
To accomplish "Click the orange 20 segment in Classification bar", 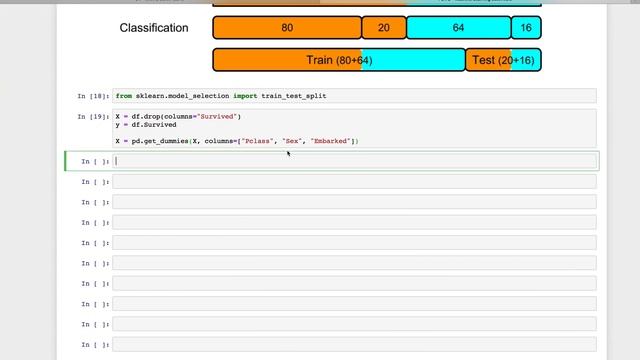I will point(384,28).
